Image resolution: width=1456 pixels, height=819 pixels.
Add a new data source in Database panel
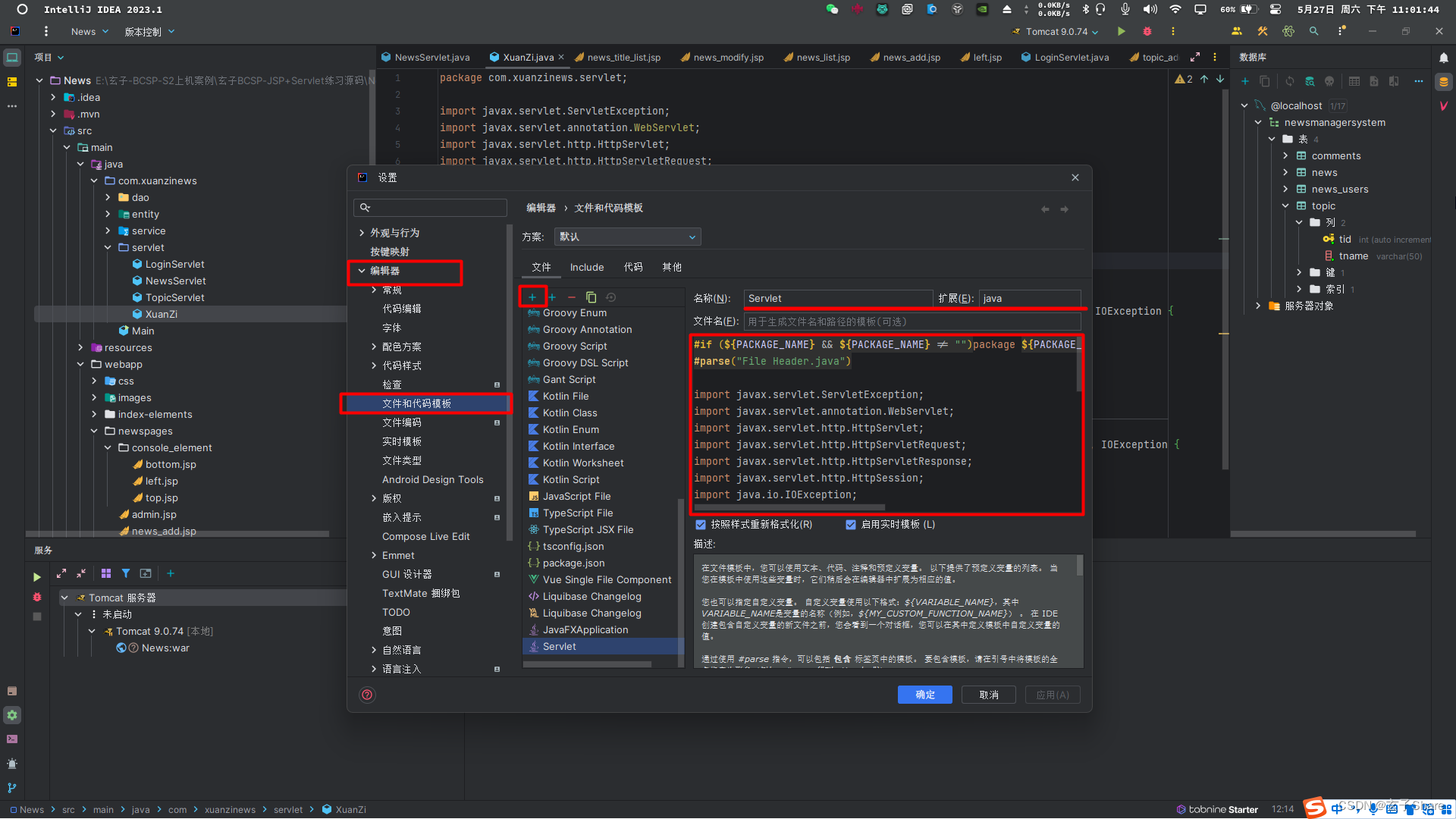(1244, 81)
